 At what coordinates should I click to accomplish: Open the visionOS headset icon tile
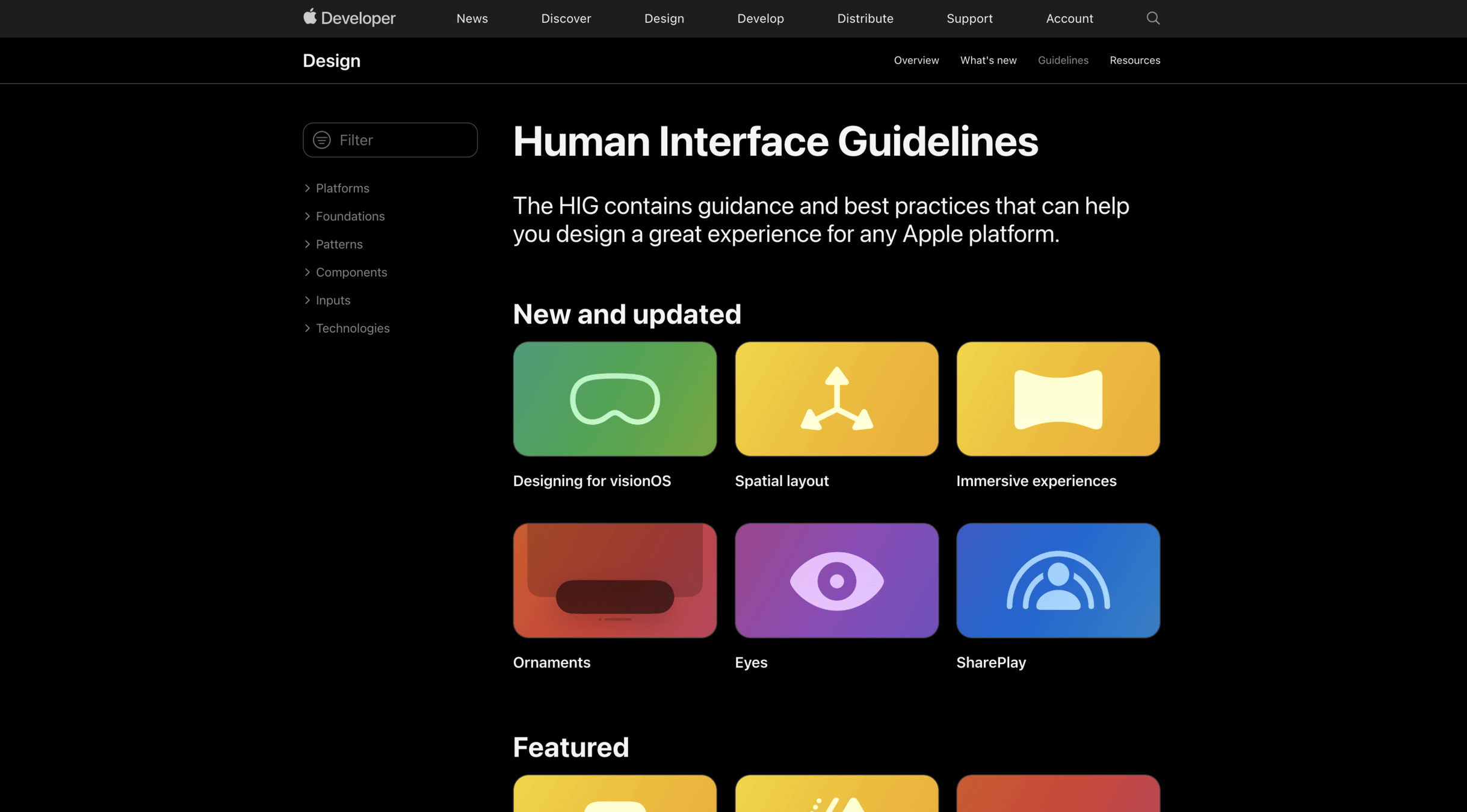point(614,399)
